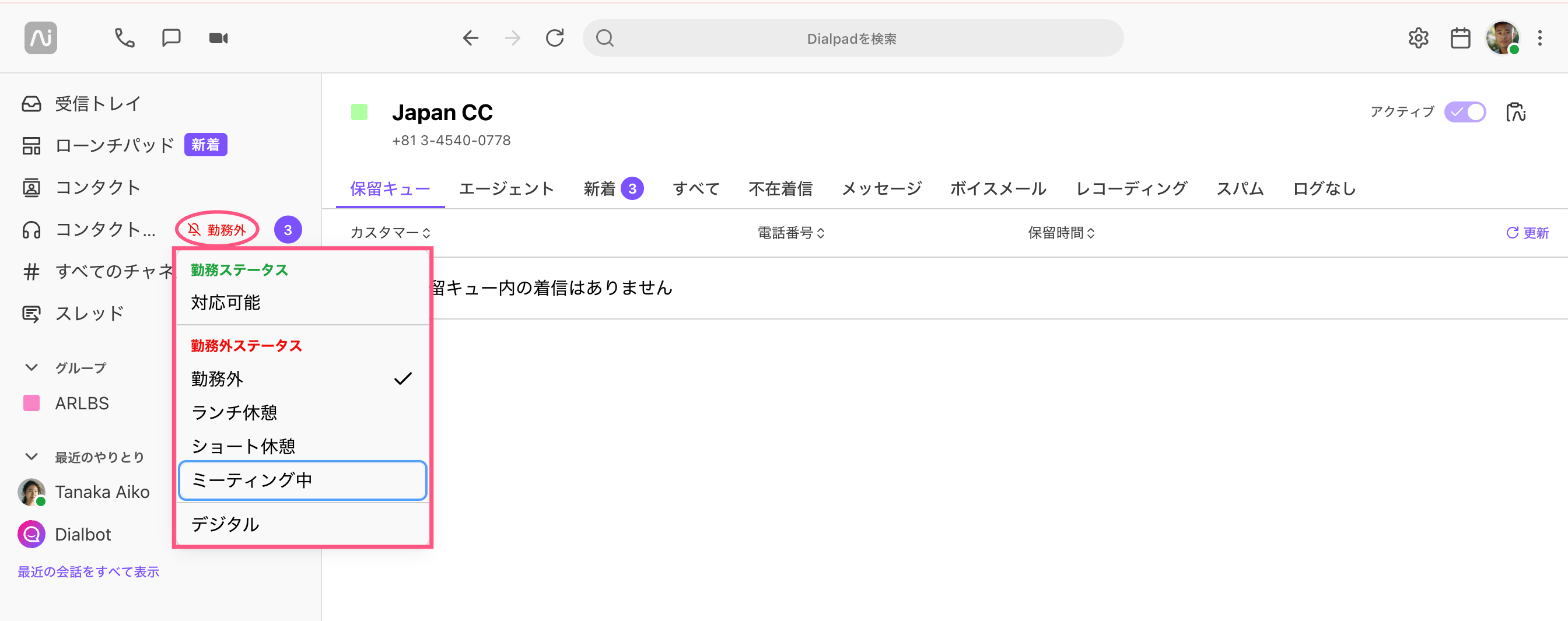The image size is (1568, 621).
Task: Collapse the グループ section chevron
Action: [x=32, y=367]
